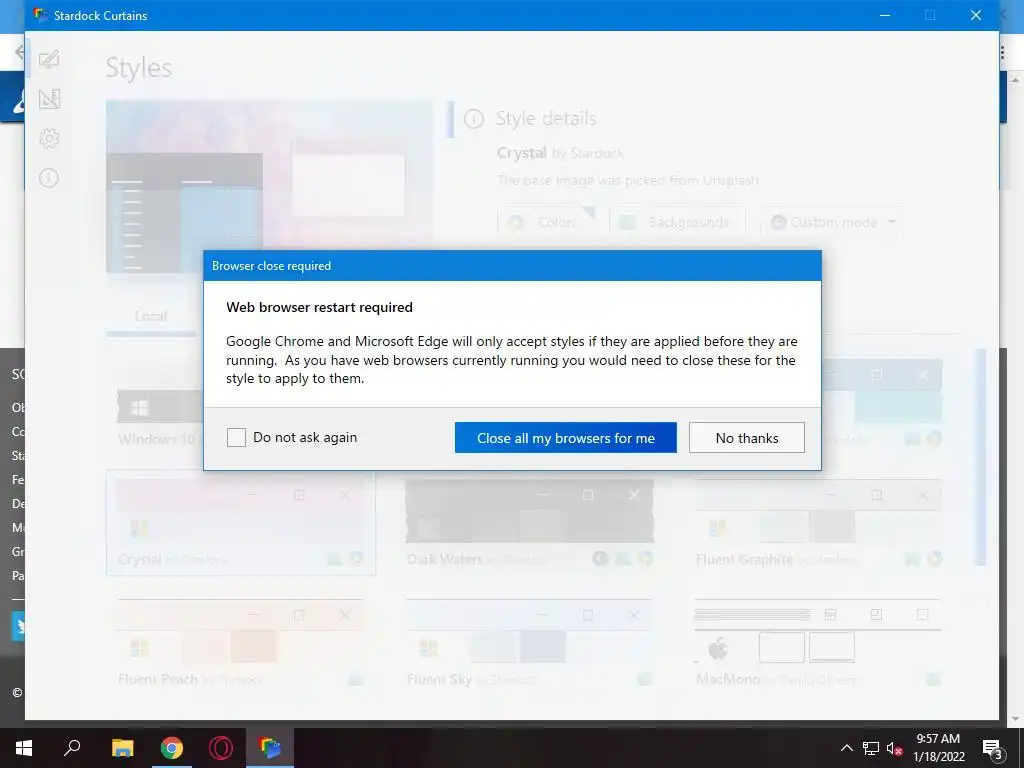The image size is (1024, 768).
Task: Open the About info icon in sidebar
Action: pos(49,178)
